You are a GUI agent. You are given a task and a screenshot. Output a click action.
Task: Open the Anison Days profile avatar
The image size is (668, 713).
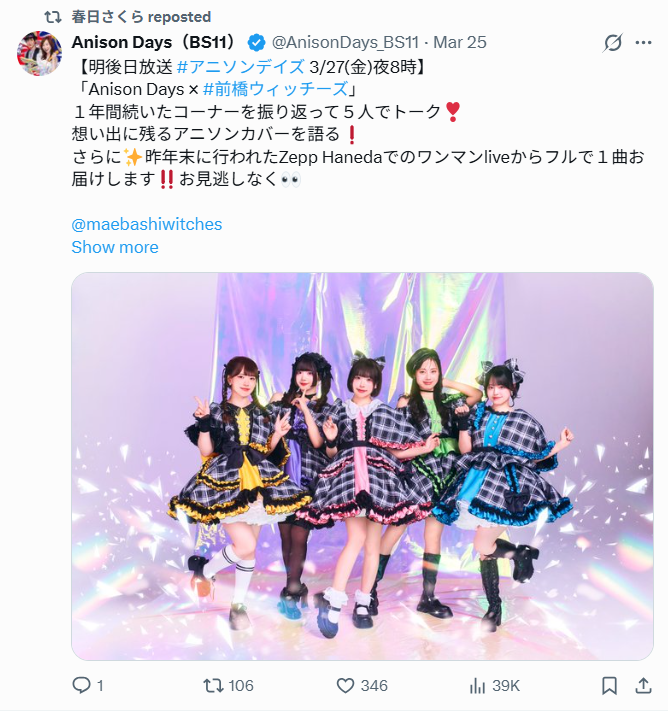pyautogui.click(x=40, y=53)
